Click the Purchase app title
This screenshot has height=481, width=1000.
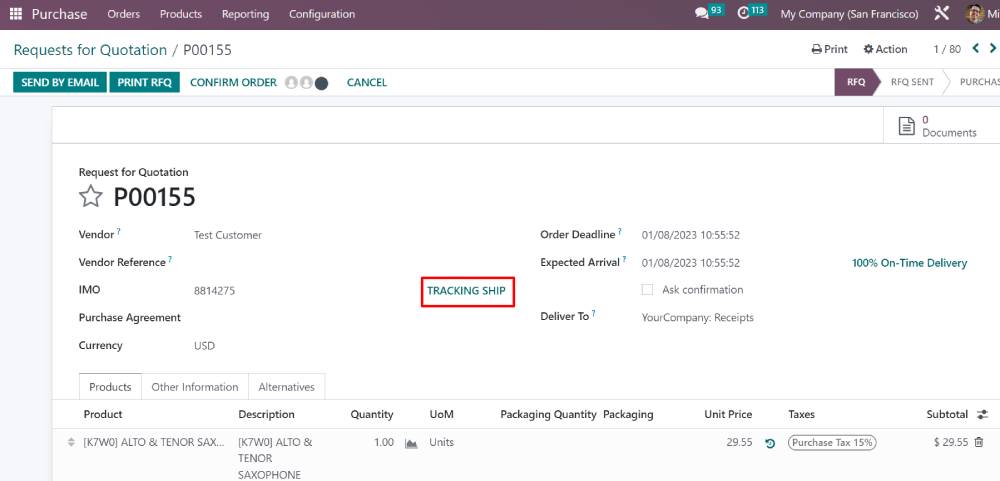(x=59, y=14)
